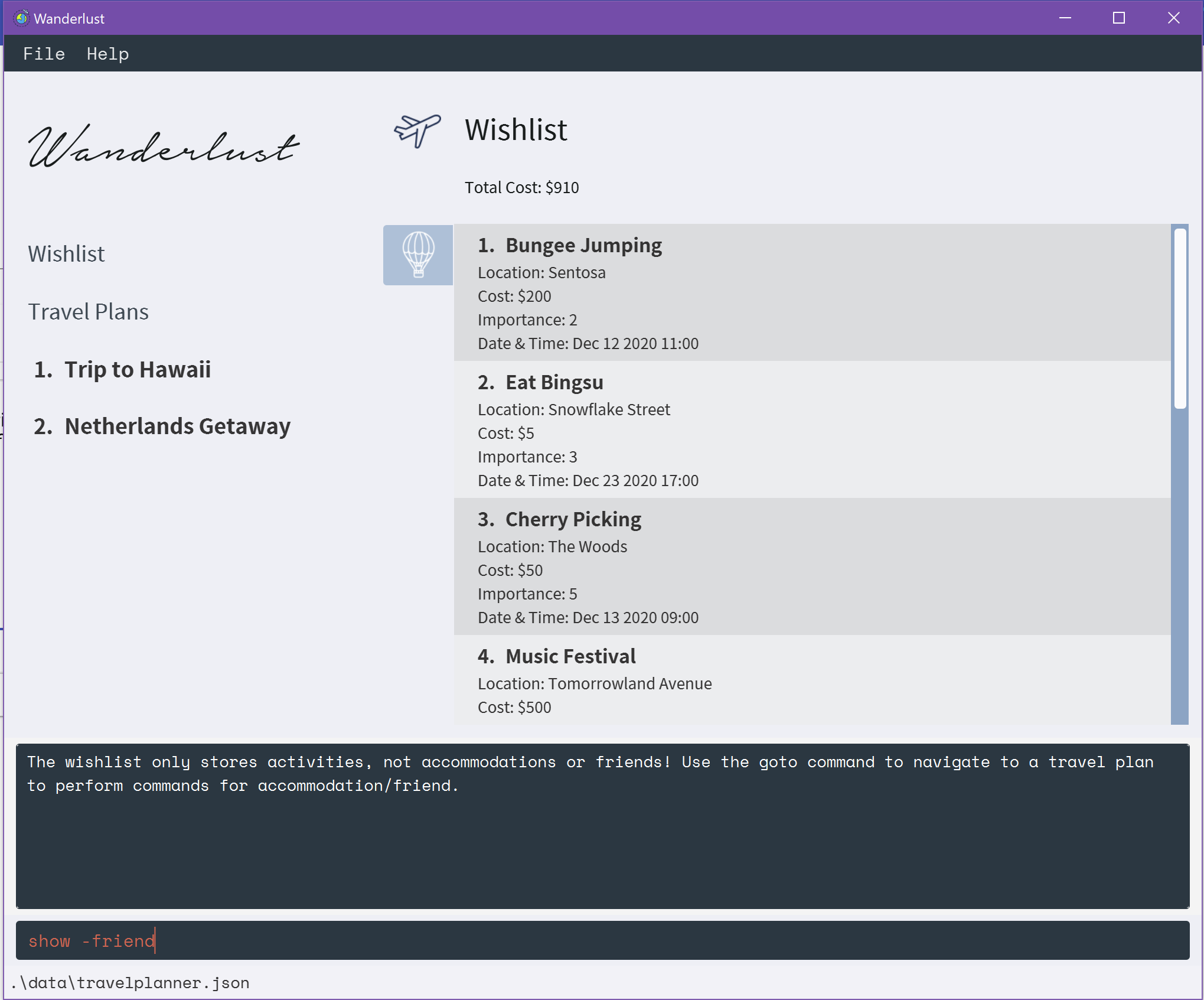The width and height of the screenshot is (1204, 1000).
Task: Click the result message display box
Action: pos(602,826)
